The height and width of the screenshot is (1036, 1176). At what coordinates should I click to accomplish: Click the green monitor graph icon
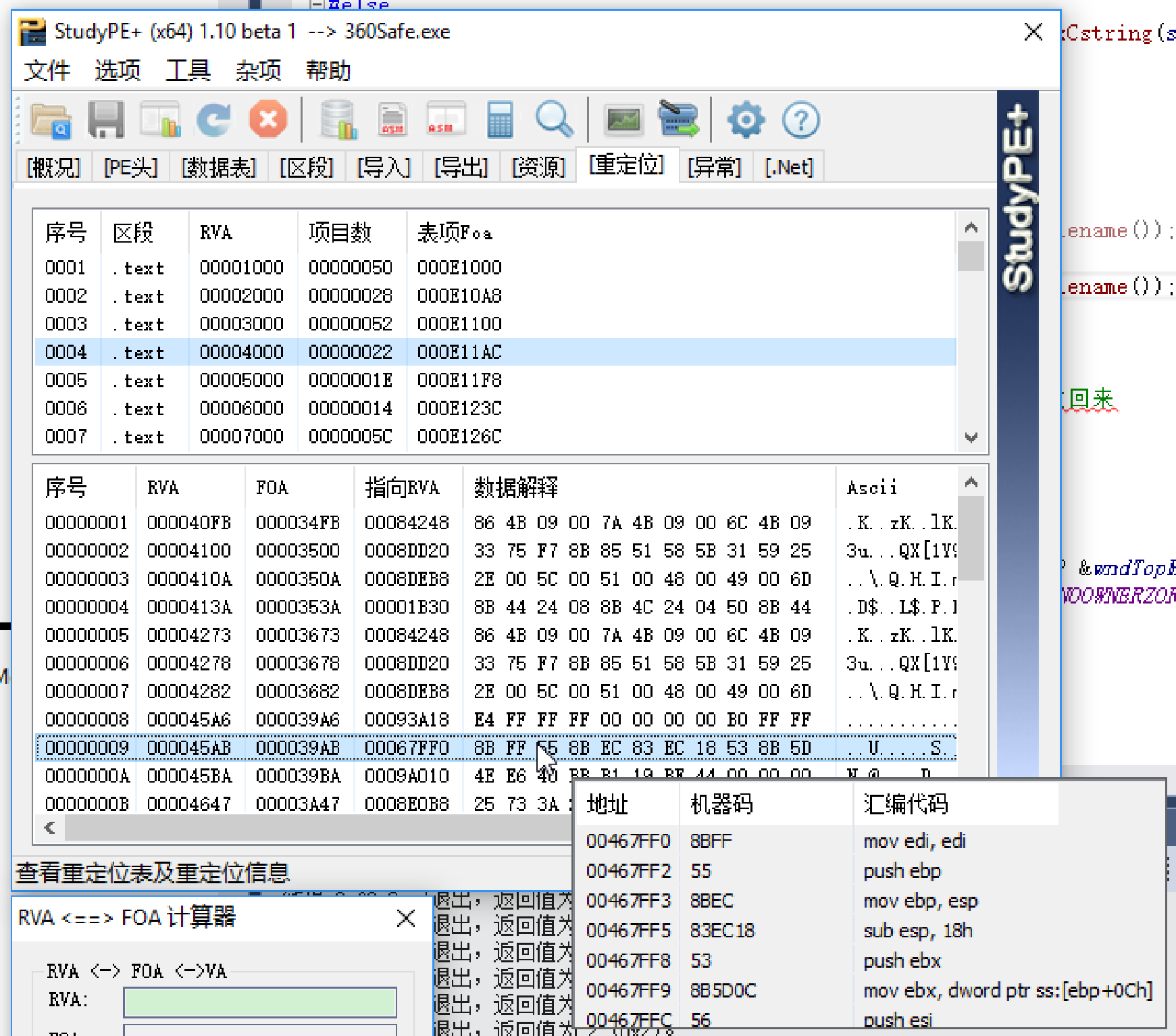click(623, 120)
